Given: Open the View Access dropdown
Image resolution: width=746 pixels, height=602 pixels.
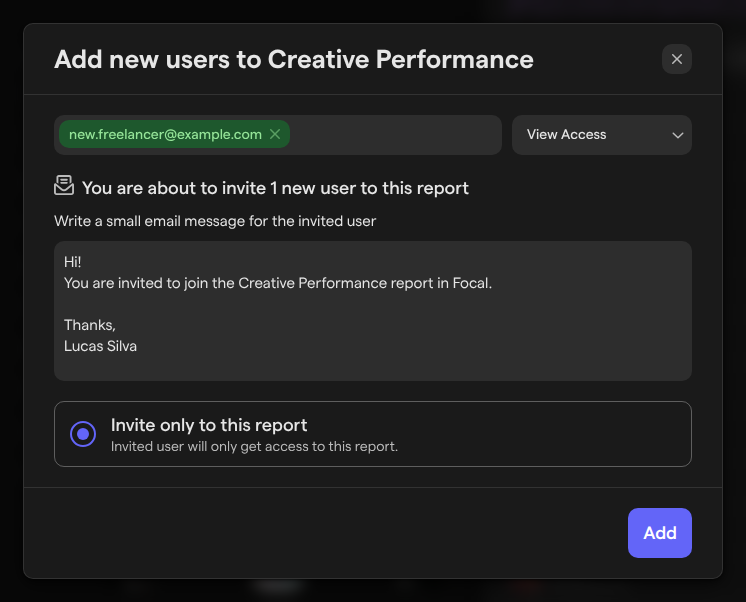Looking at the screenshot, I should tap(601, 135).
